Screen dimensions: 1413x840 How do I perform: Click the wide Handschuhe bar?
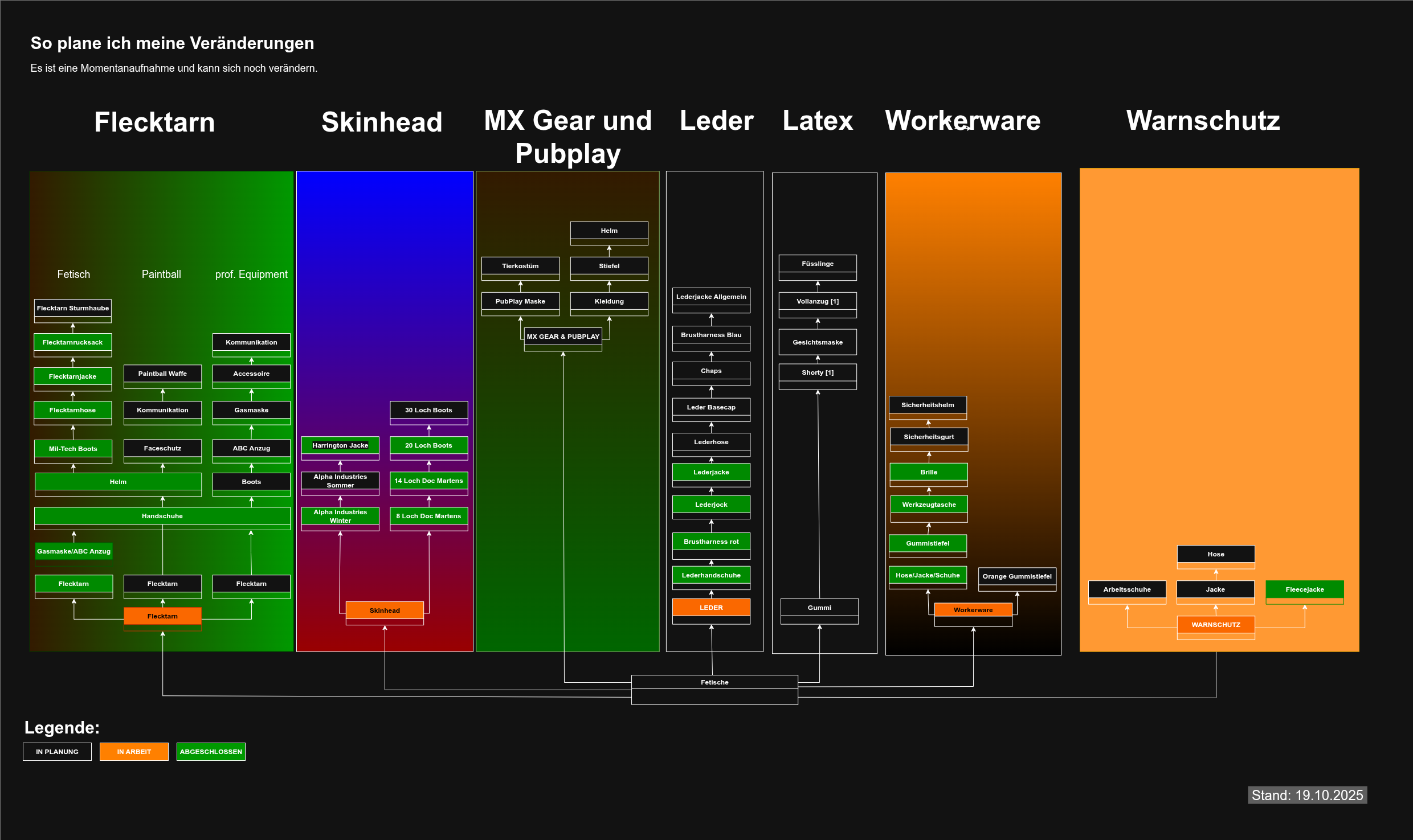click(162, 516)
